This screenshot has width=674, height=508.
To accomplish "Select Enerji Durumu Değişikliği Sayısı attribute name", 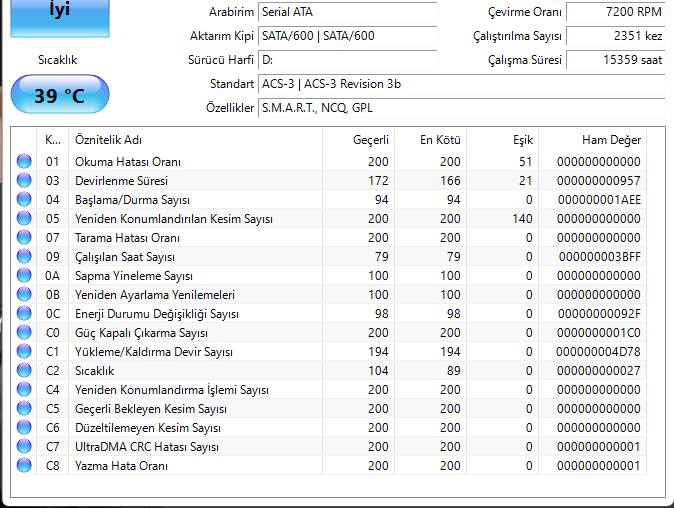I will pyautogui.click(x=157, y=314).
